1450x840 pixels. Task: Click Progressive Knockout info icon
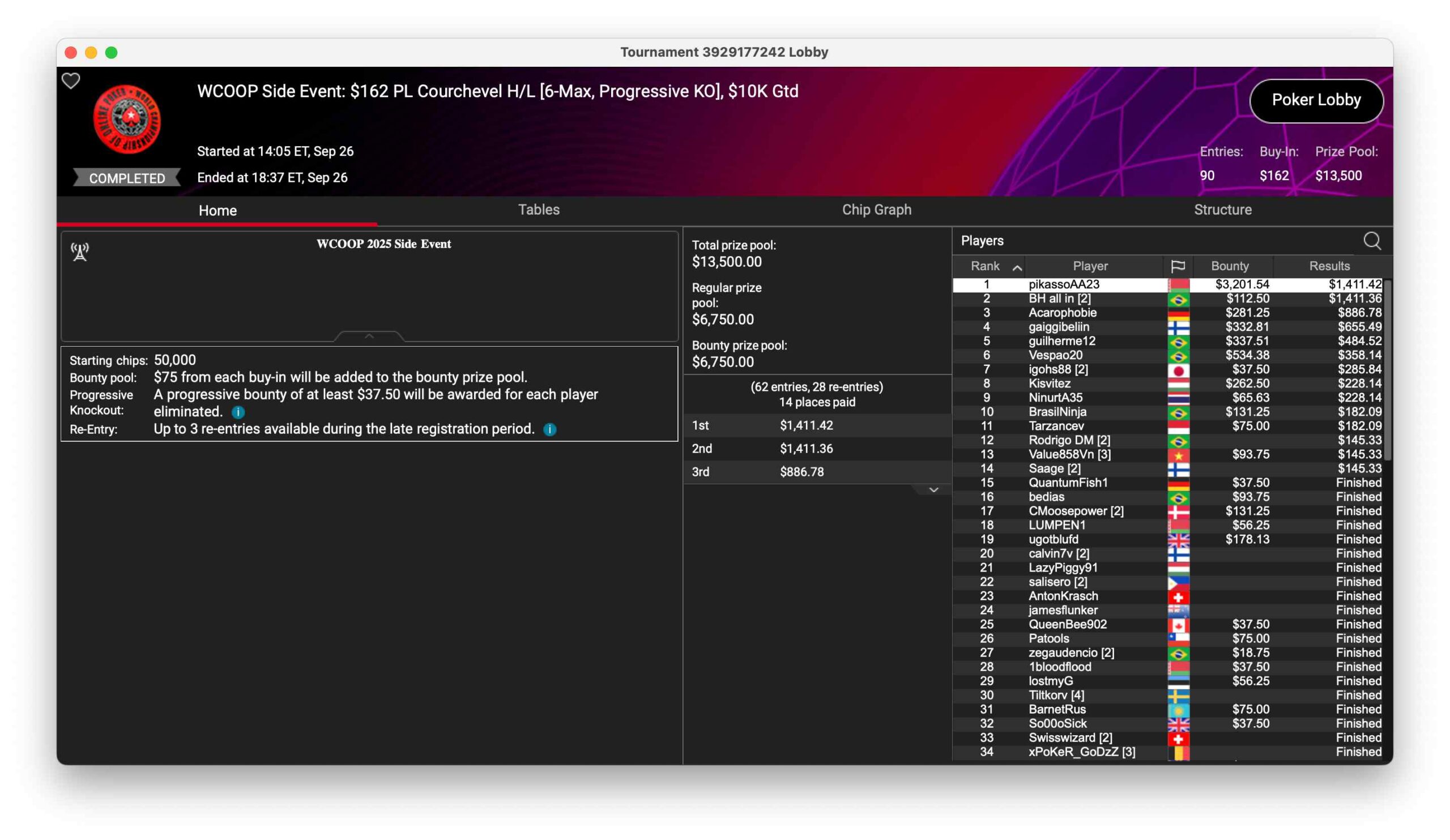click(238, 412)
